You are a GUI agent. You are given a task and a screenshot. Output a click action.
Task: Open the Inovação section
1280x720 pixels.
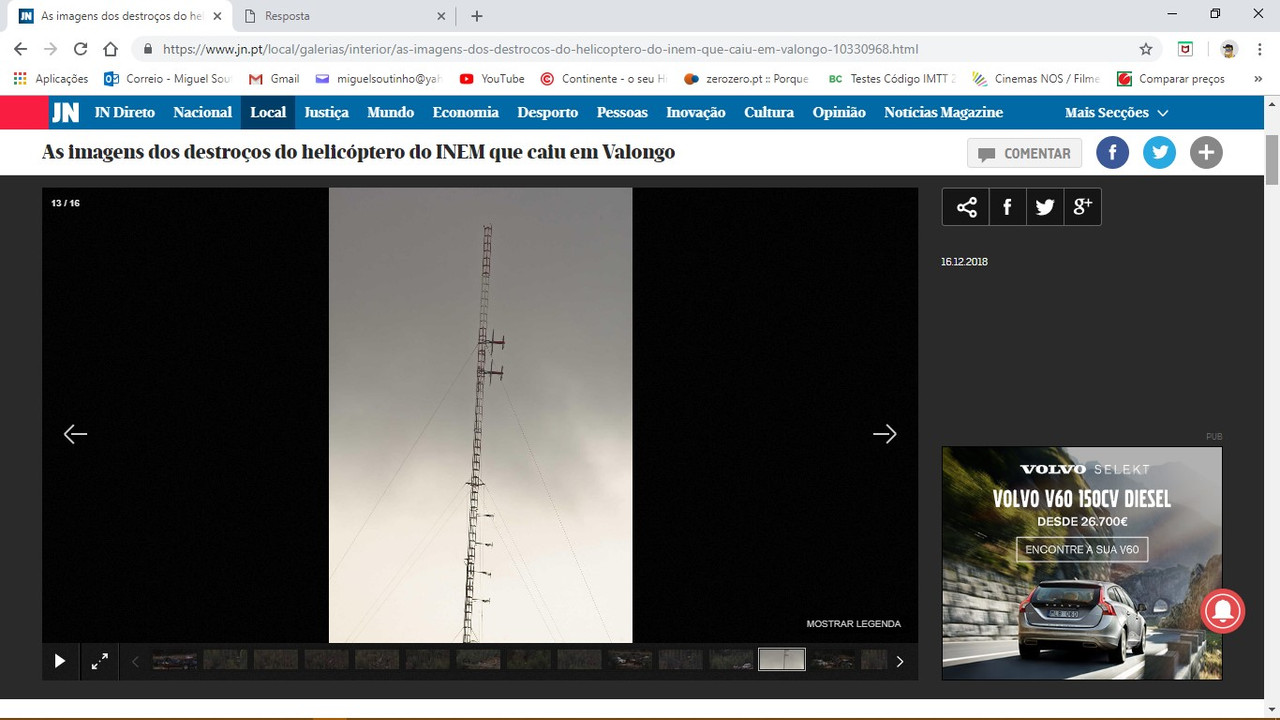pyautogui.click(x=696, y=113)
